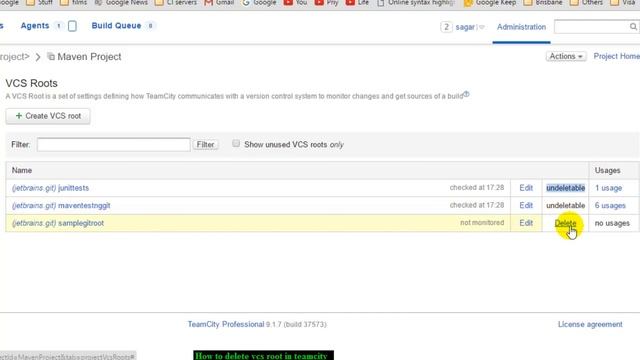Open the Gmail bookmark
The height and width of the screenshot is (360, 640).
point(219,2)
